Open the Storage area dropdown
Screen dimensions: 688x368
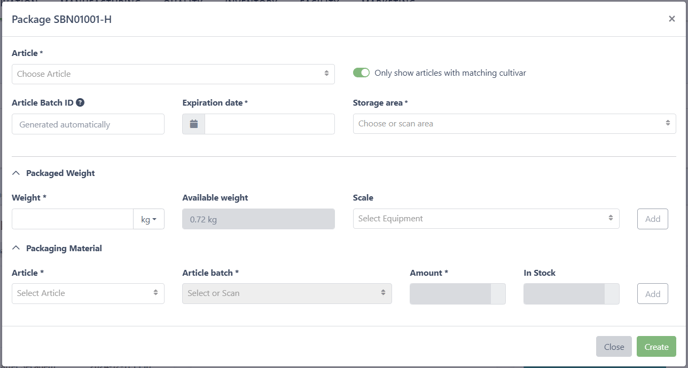pos(514,124)
